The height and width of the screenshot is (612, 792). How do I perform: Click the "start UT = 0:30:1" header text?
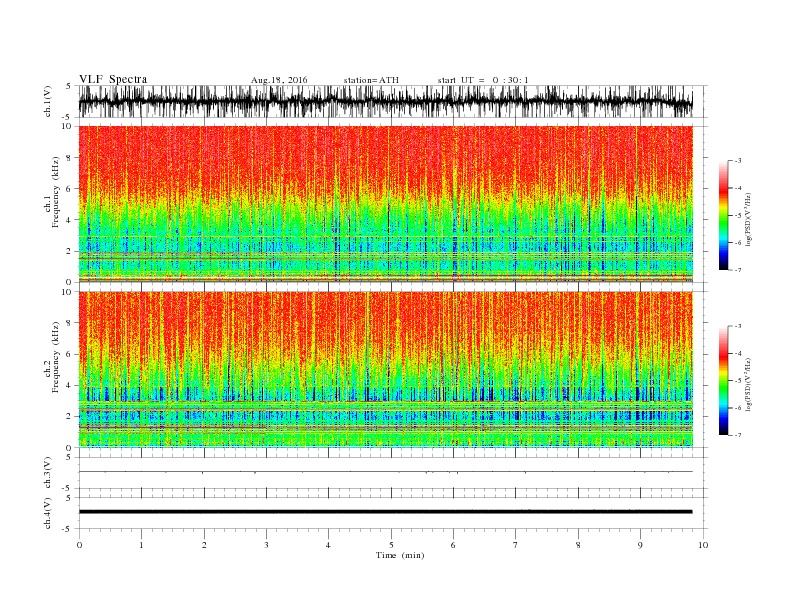[483, 80]
